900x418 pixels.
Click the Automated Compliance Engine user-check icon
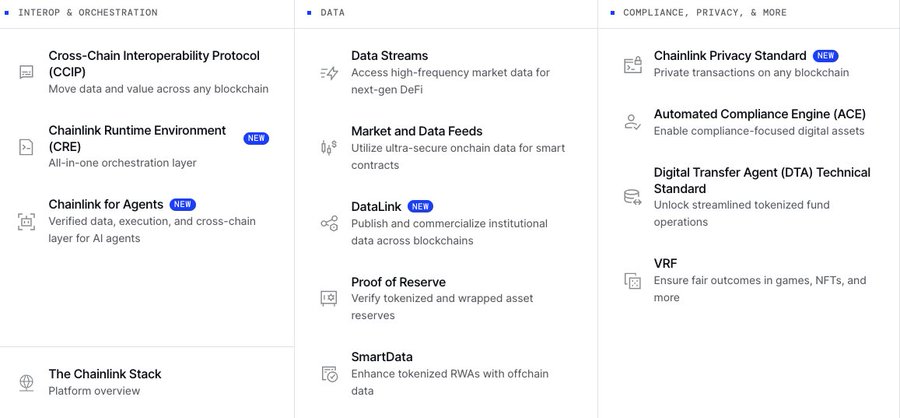633,122
